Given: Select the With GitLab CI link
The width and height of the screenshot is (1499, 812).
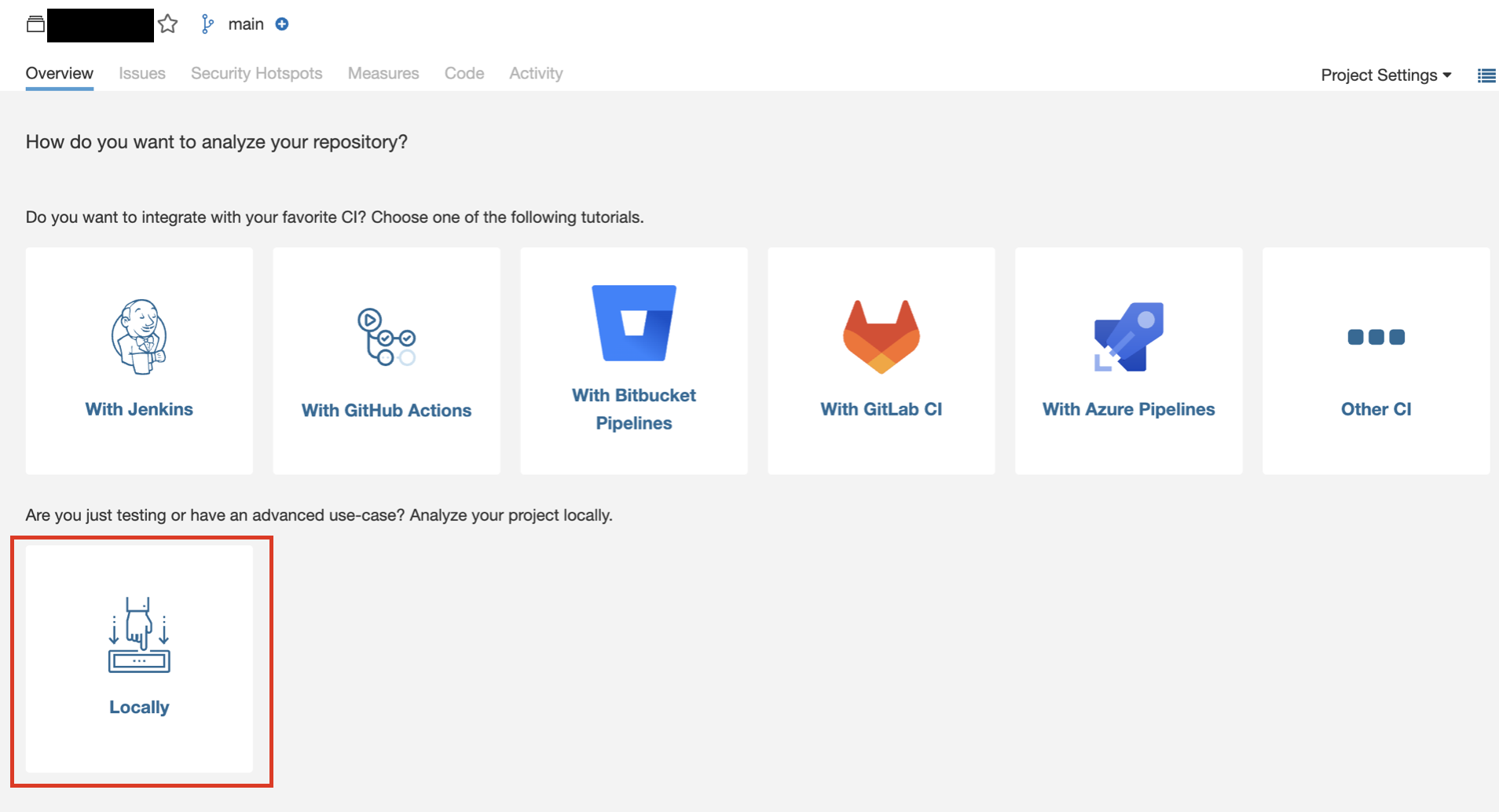Looking at the screenshot, I should point(881,409).
